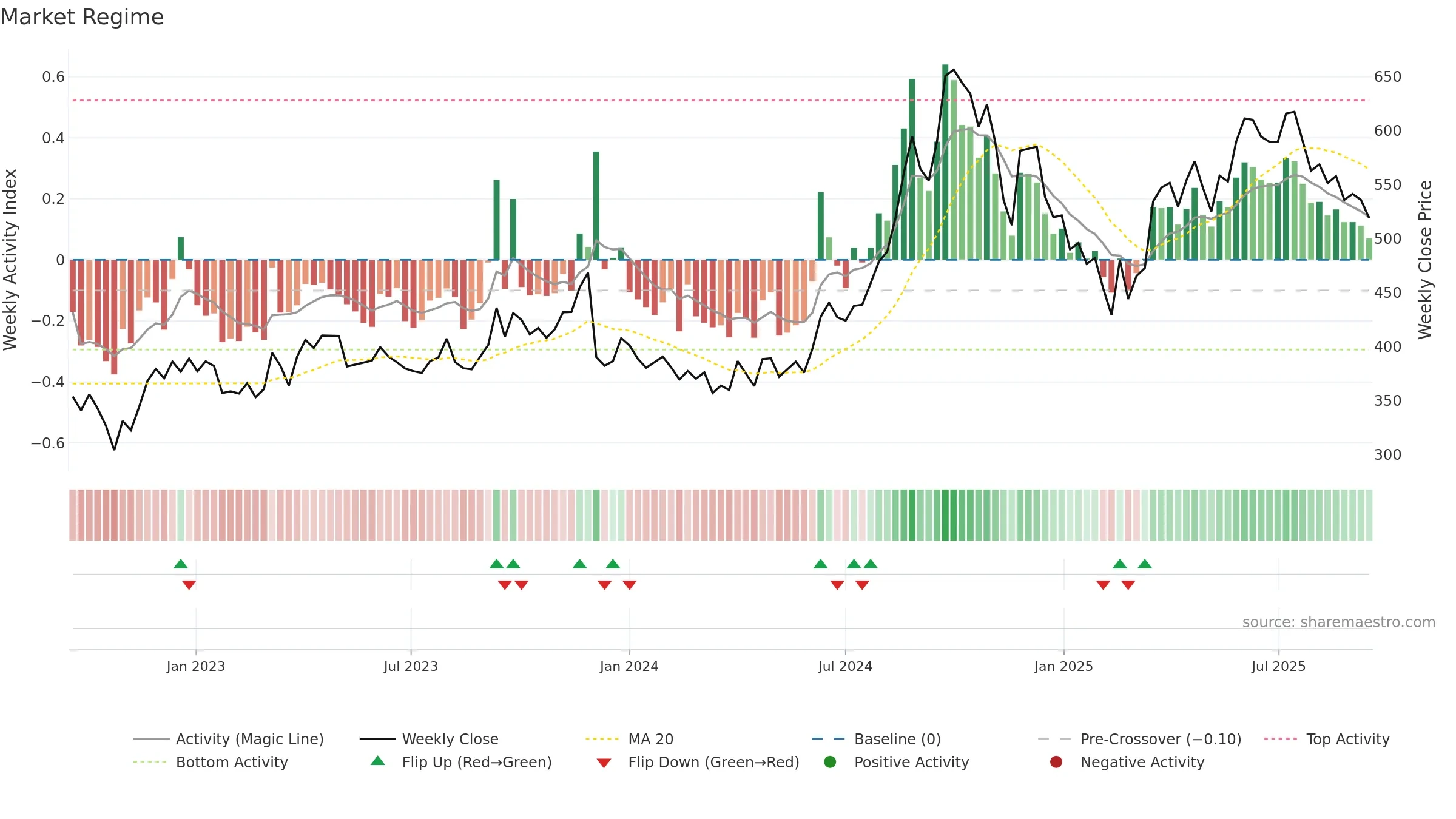Click the Jan 2023 axis label
The height and width of the screenshot is (819, 1456).
click(196, 667)
